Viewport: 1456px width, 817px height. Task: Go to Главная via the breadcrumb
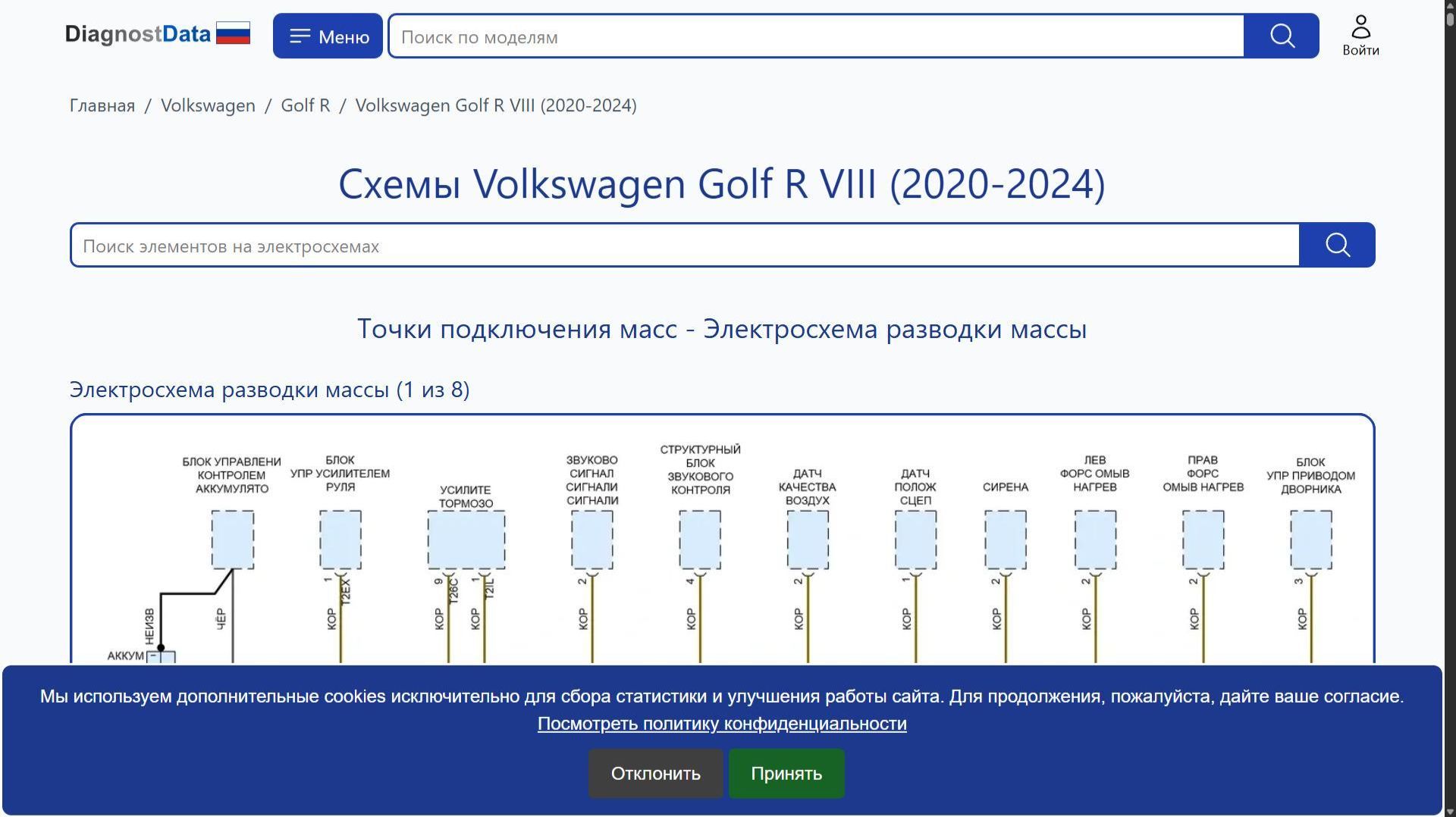101,105
